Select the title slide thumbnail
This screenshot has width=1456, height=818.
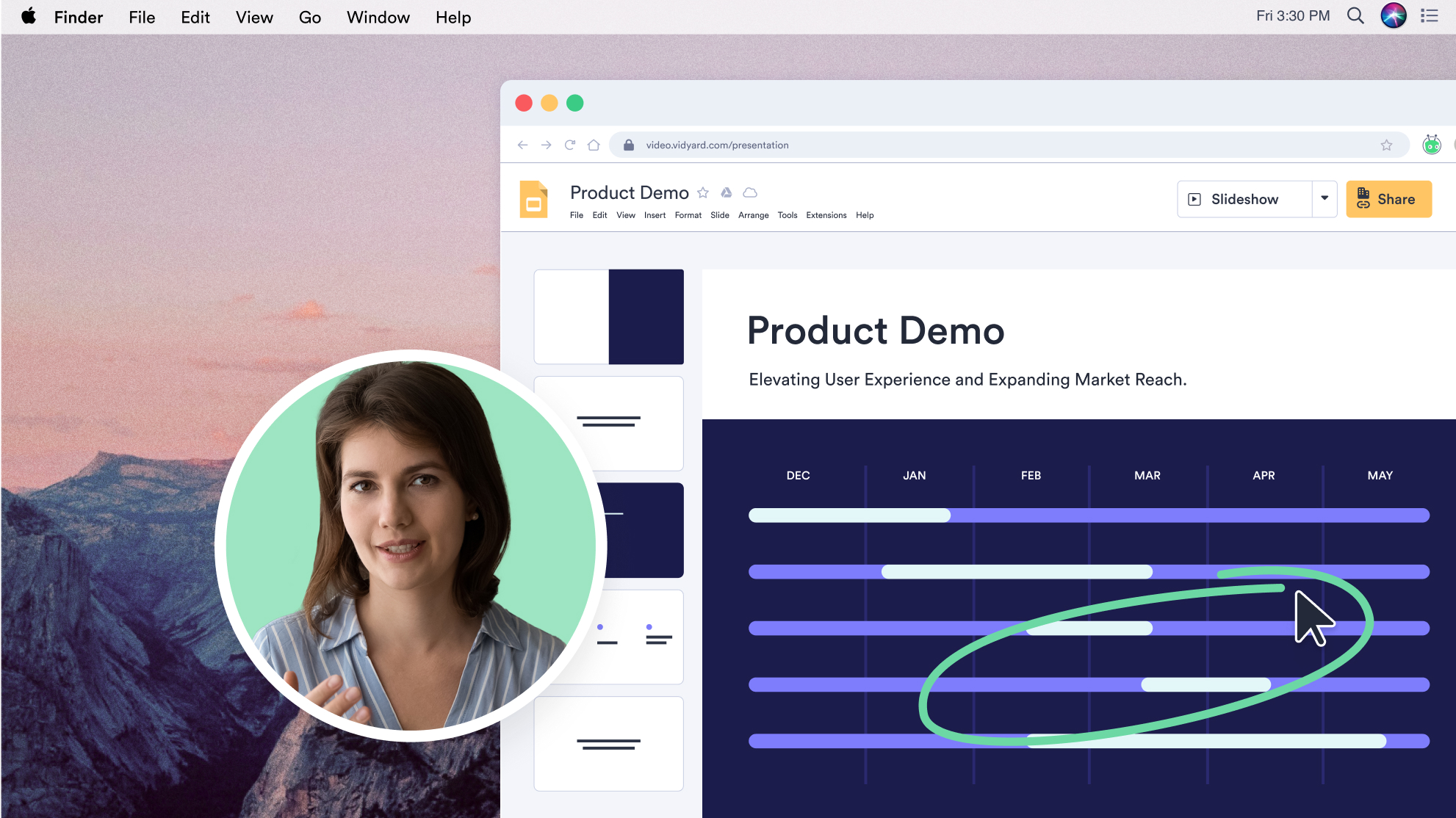(609, 316)
